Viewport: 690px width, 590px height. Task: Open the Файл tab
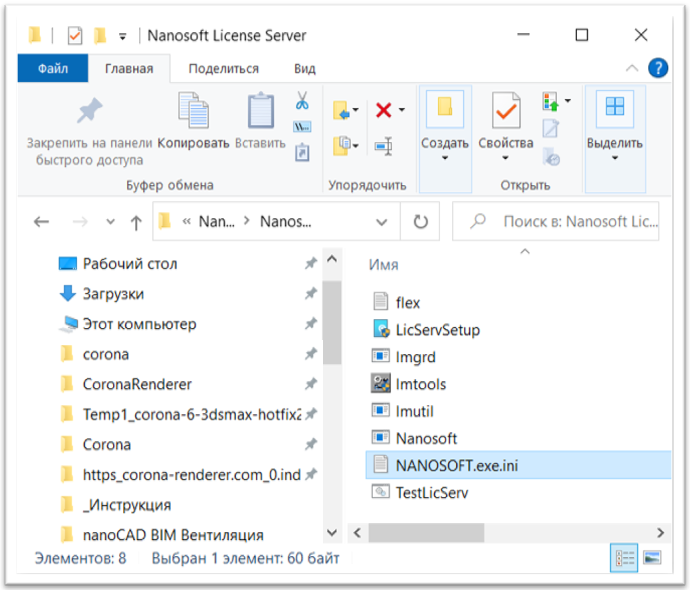53,68
